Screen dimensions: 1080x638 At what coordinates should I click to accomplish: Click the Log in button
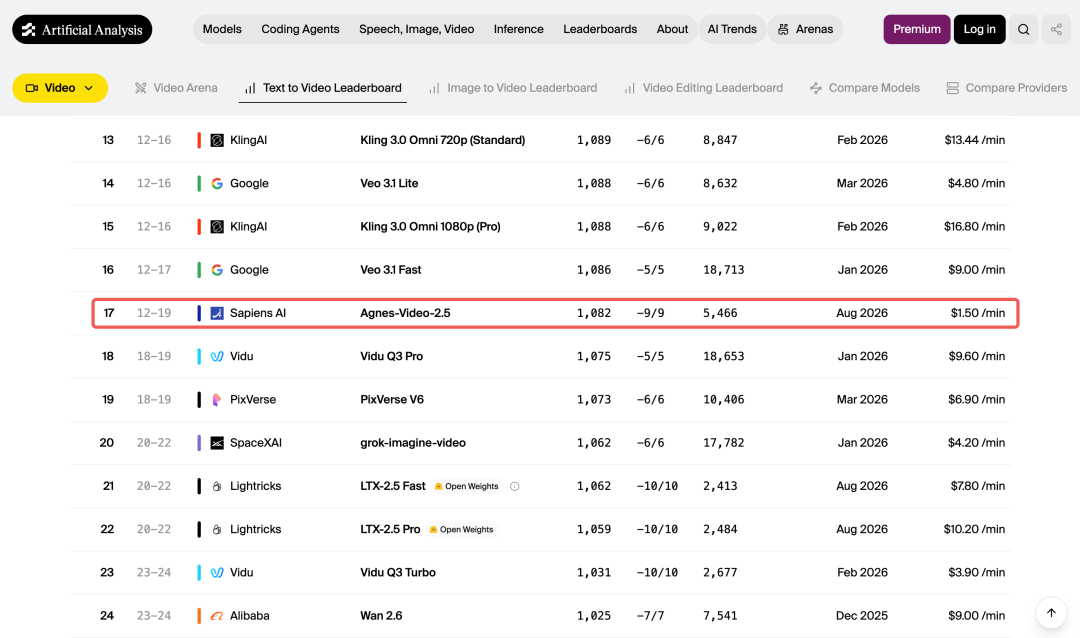click(979, 29)
